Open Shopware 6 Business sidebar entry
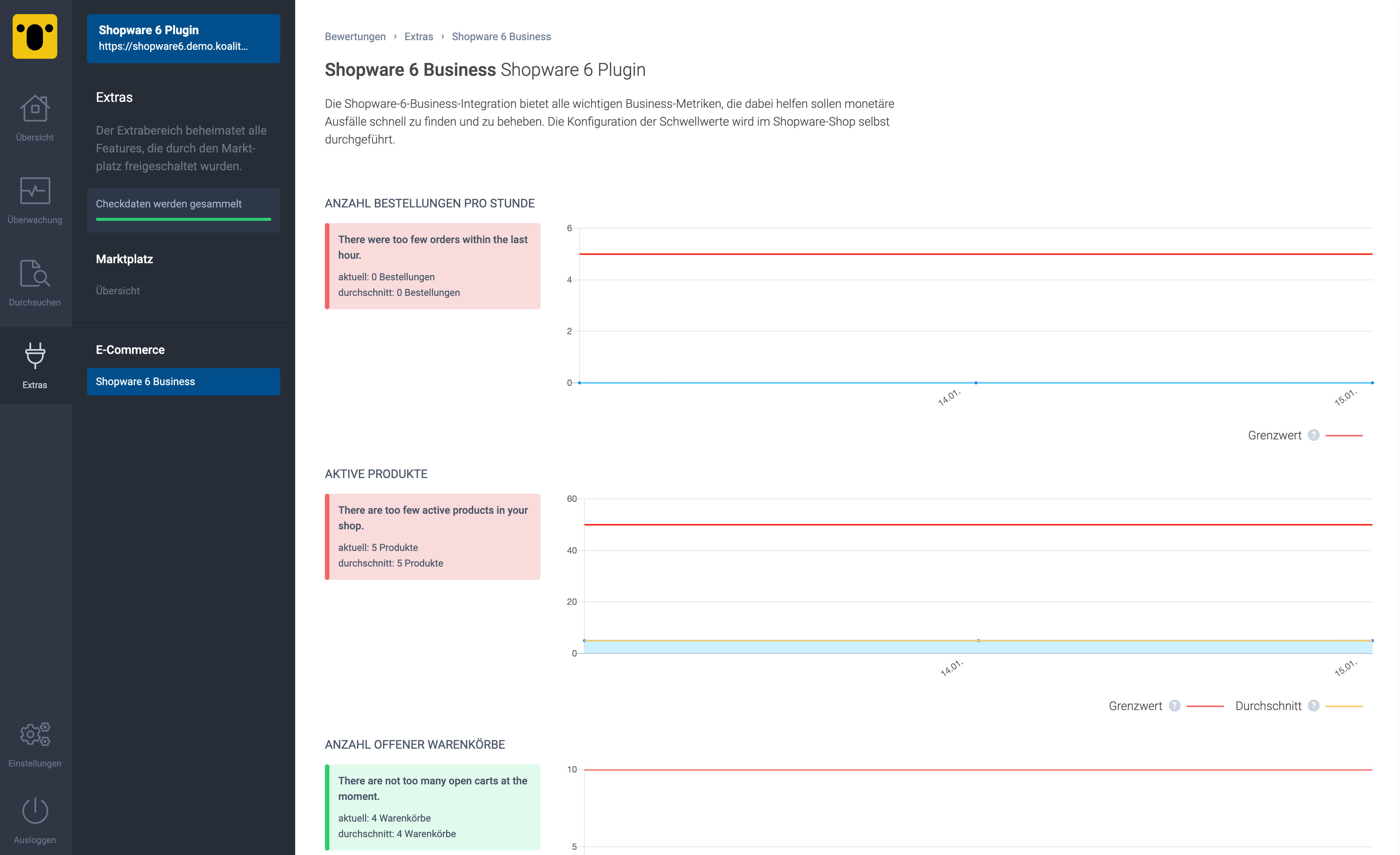The width and height of the screenshot is (1400, 855). (x=184, y=382)
